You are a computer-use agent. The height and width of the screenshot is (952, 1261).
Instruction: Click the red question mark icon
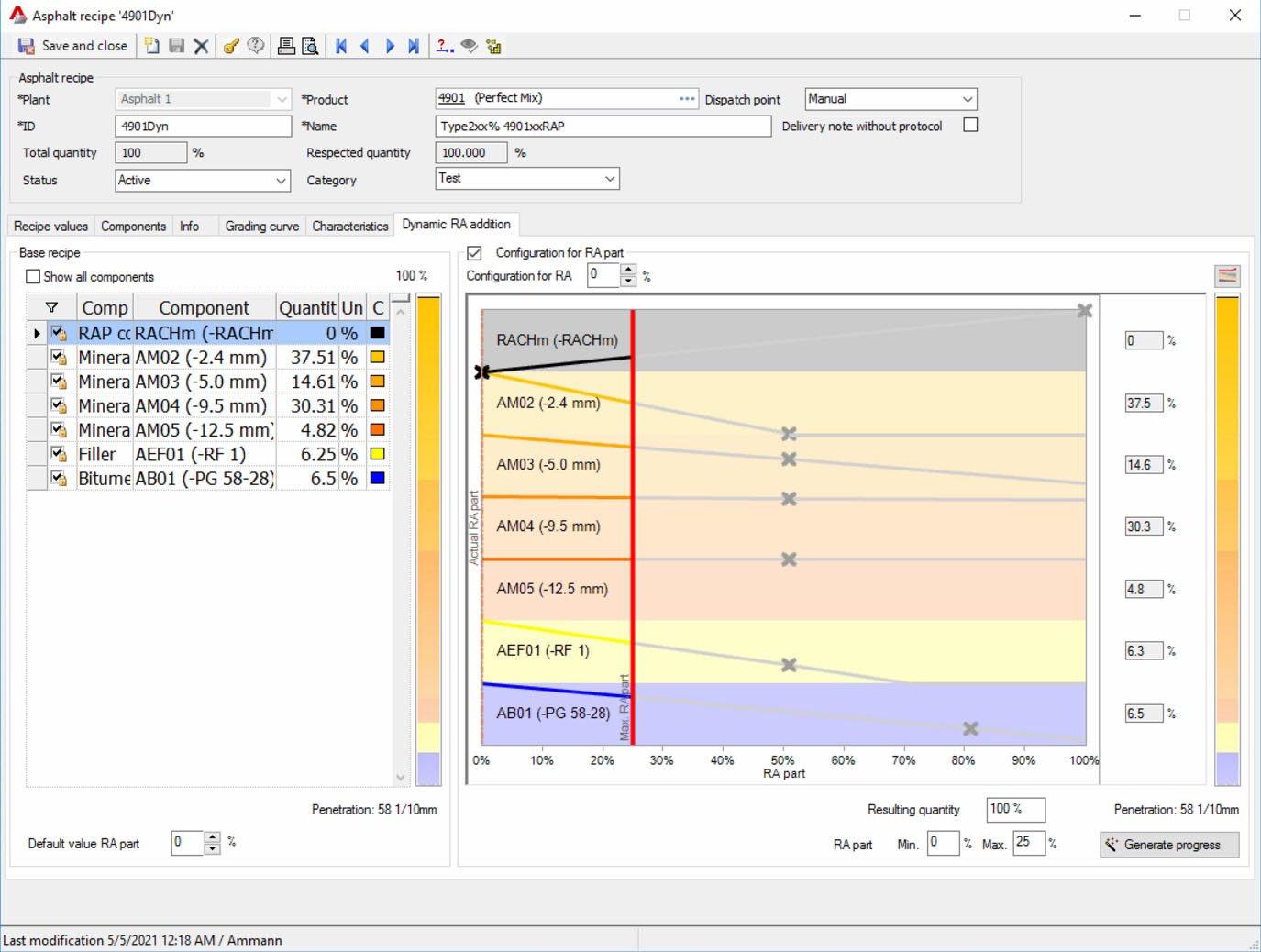click(444, 46)
